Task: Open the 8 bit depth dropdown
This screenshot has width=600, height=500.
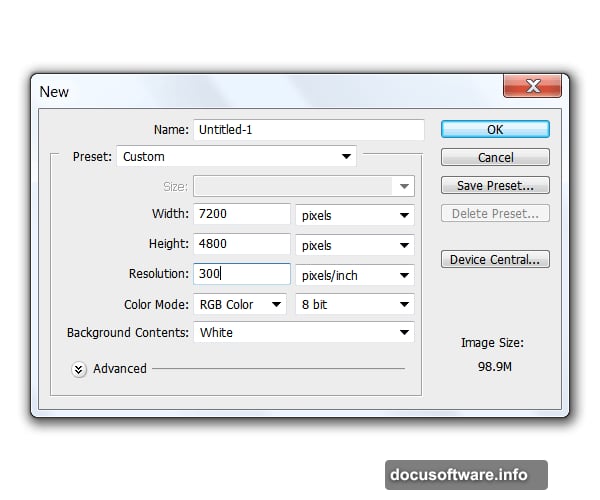Action: [x=355, y=304]
